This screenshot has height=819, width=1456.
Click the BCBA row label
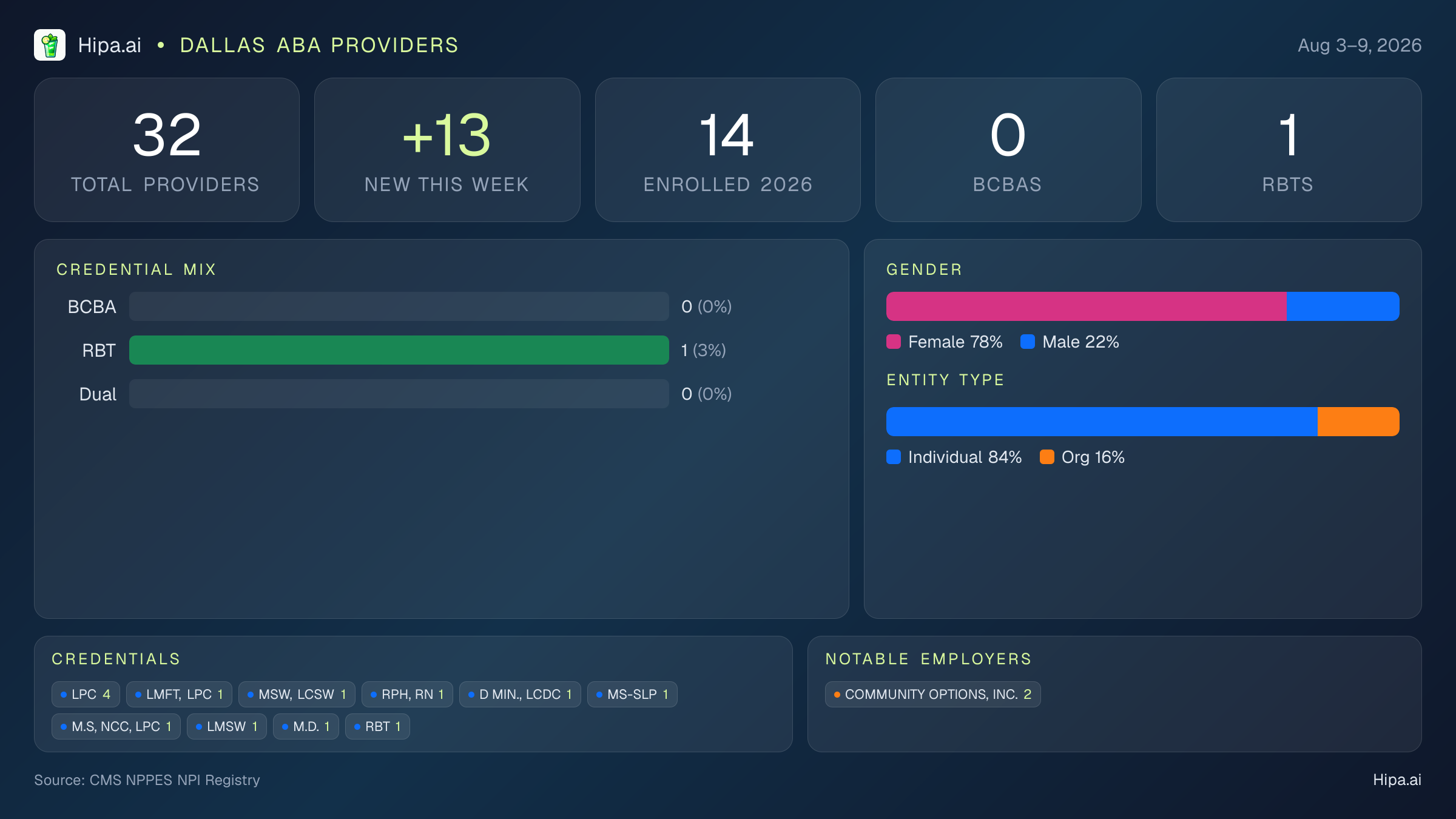pyautogui.click(x=92, y=306)
